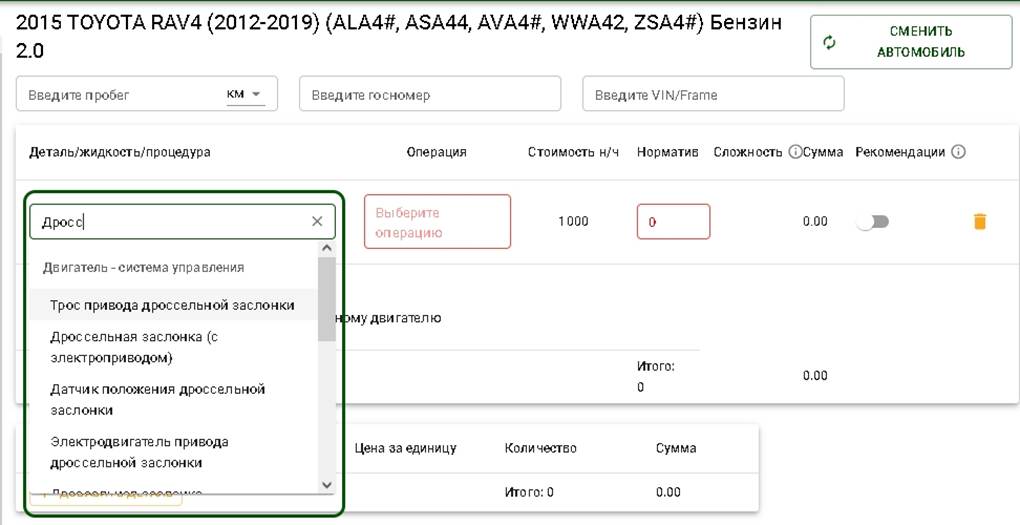
Task: Click the Стоимость н/ч value 1000
Action: [x=573, y=221]
